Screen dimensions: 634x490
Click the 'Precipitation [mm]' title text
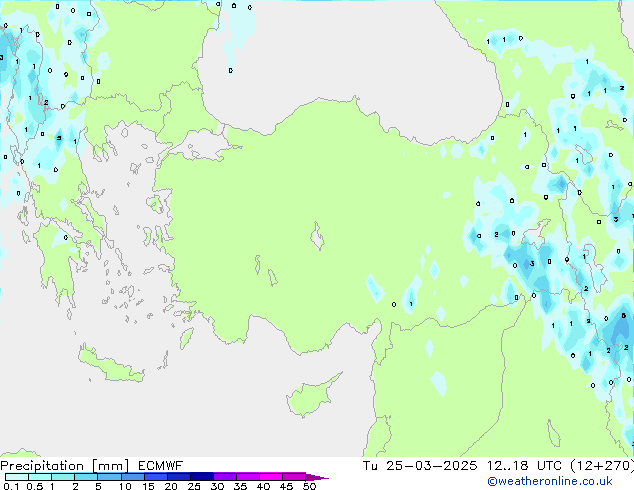(65, 466)
